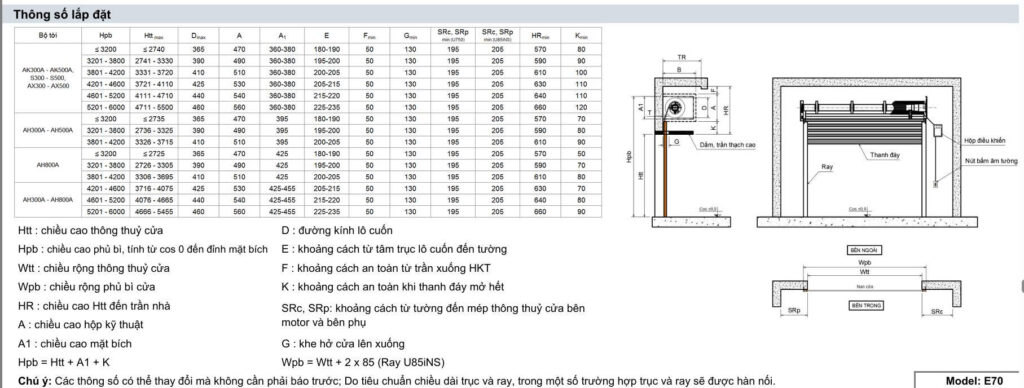The image size is (1024, 388).
Task: Click the 'SRc' dimension label in plan view
Action: coord(936,311)
